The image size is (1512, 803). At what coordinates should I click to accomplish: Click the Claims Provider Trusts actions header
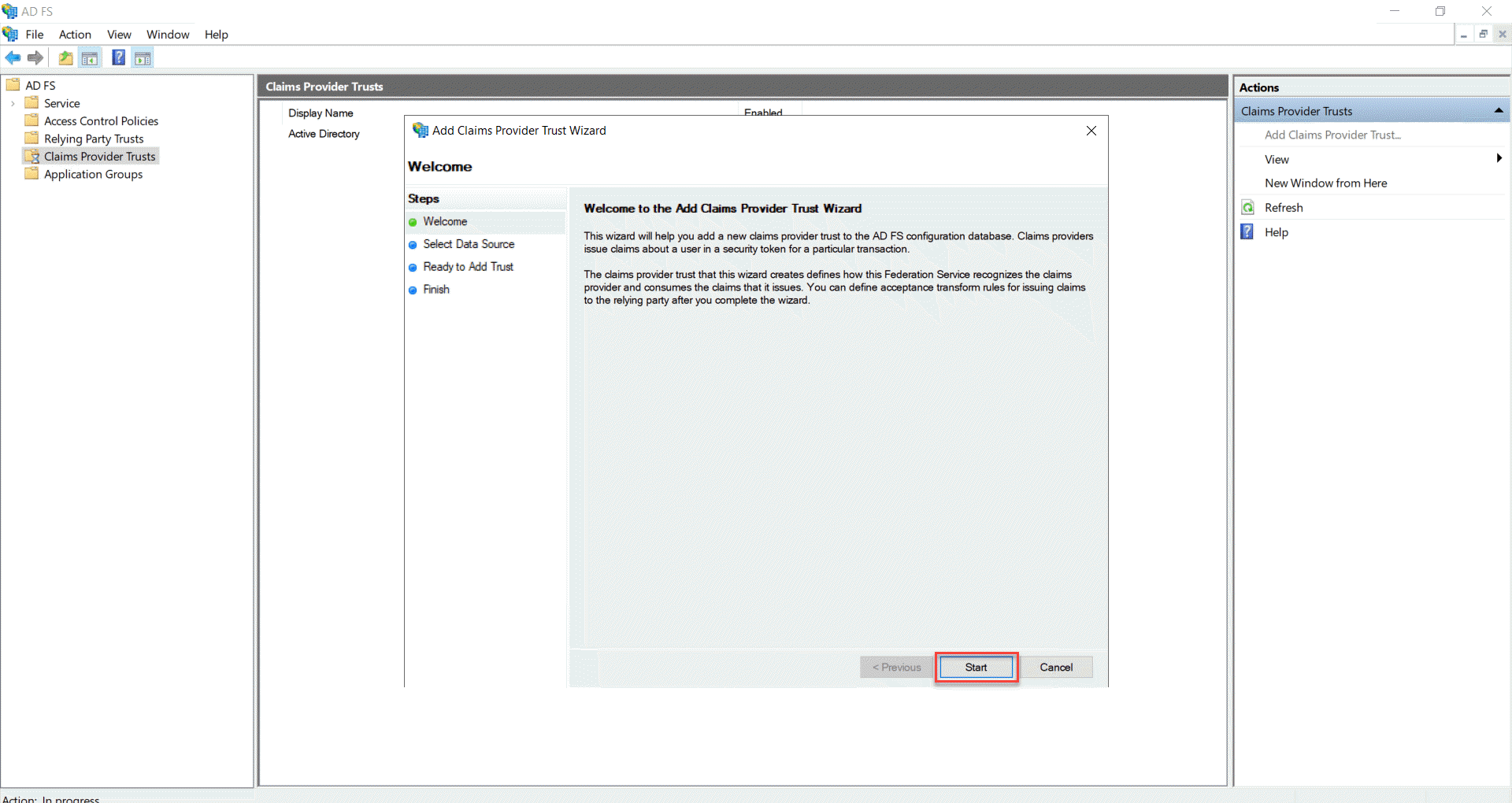pyautogui.click(x=1372, y=111)
